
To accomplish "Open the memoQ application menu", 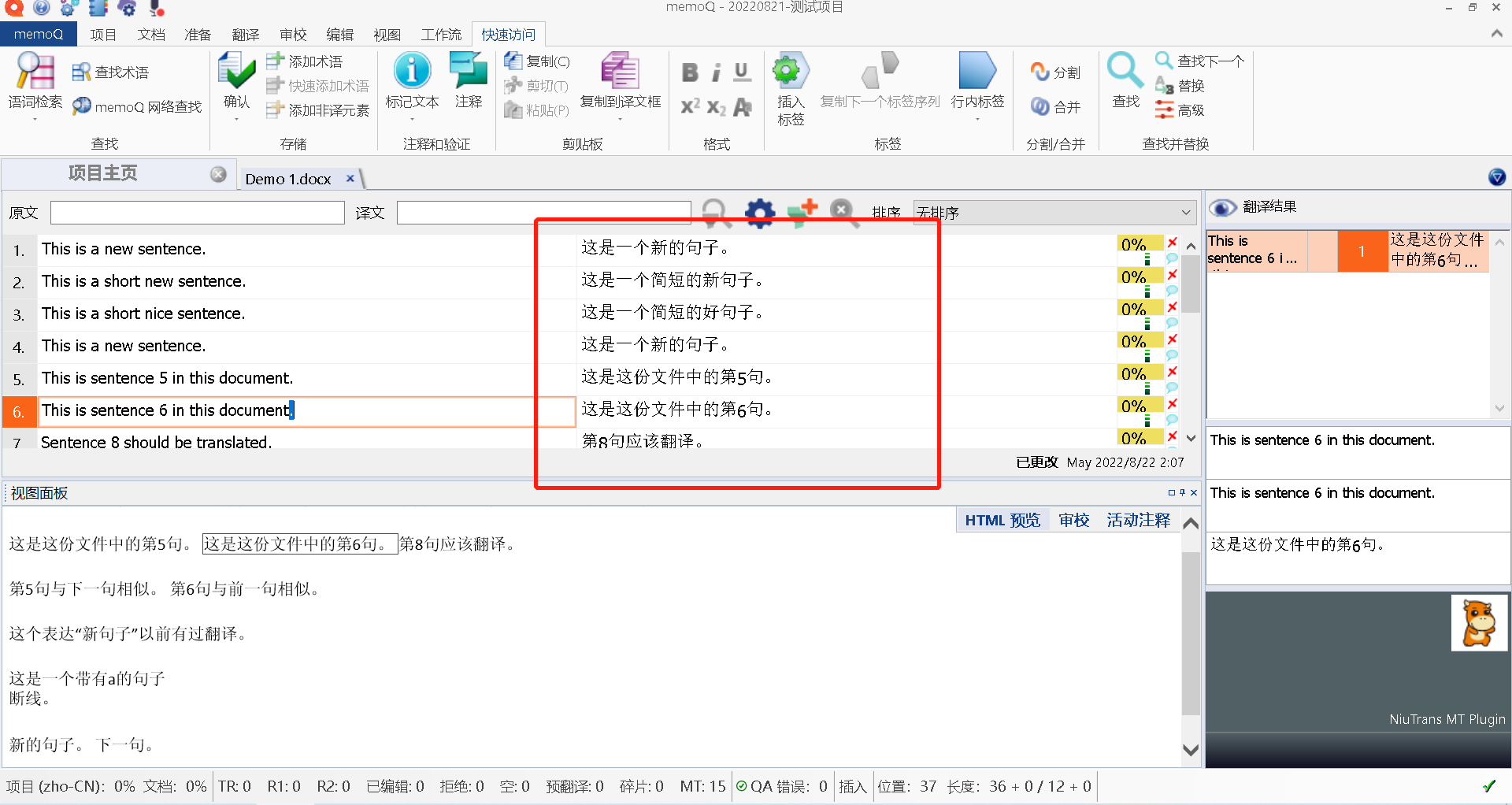I will click(x=39, y=34).
